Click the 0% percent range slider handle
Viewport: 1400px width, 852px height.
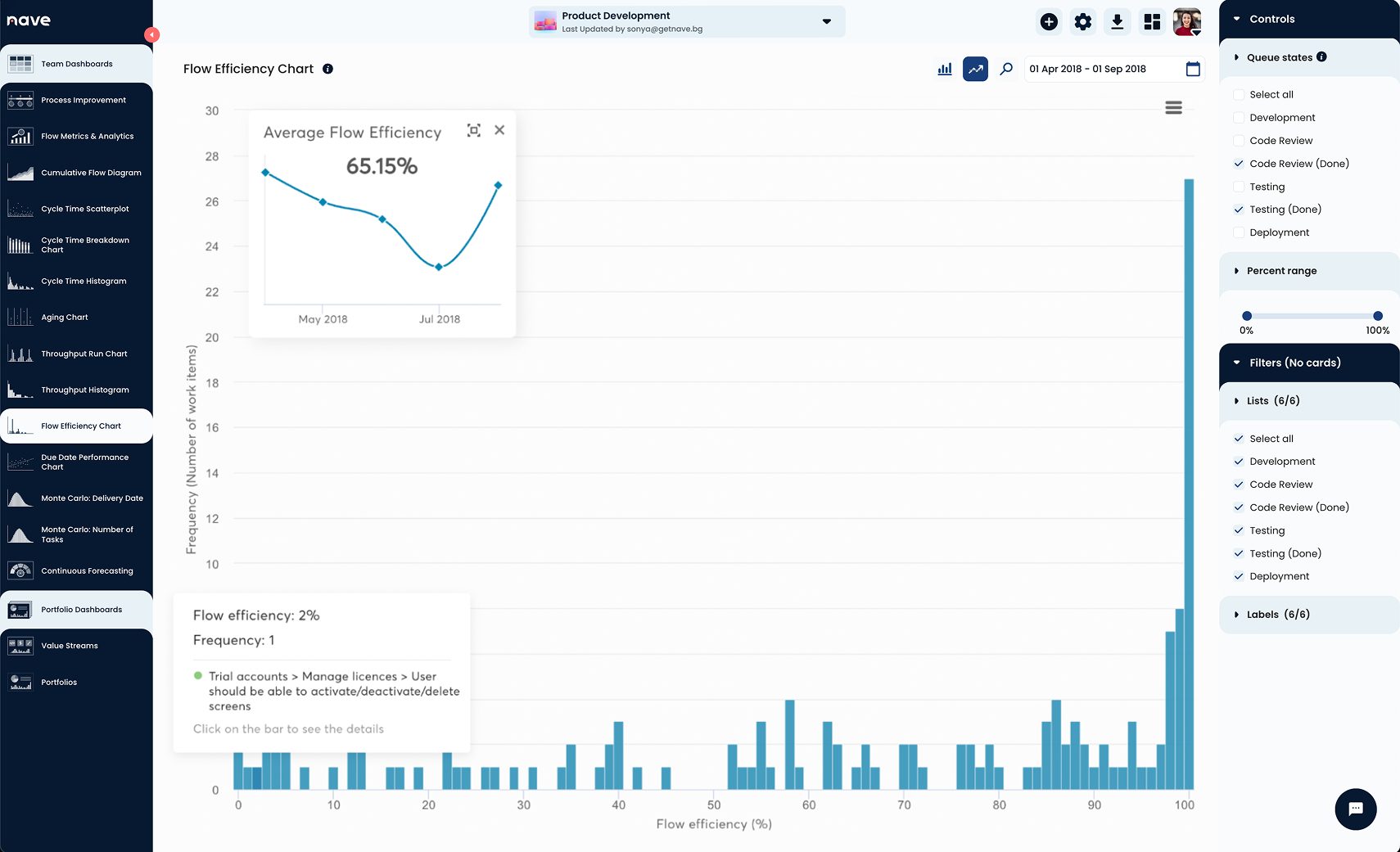coord(1246,316)
